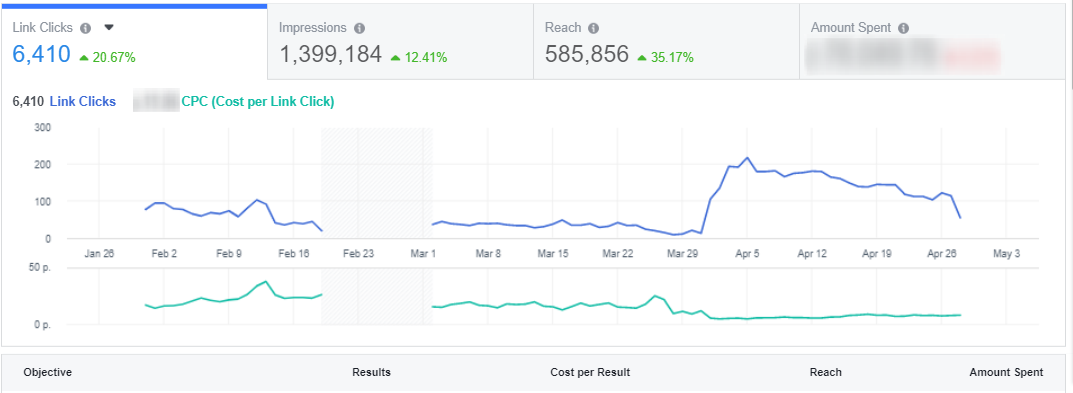Click the blue Link Clicks chart legend
This screenshot has width=1073, height=393.
(83, 102)
